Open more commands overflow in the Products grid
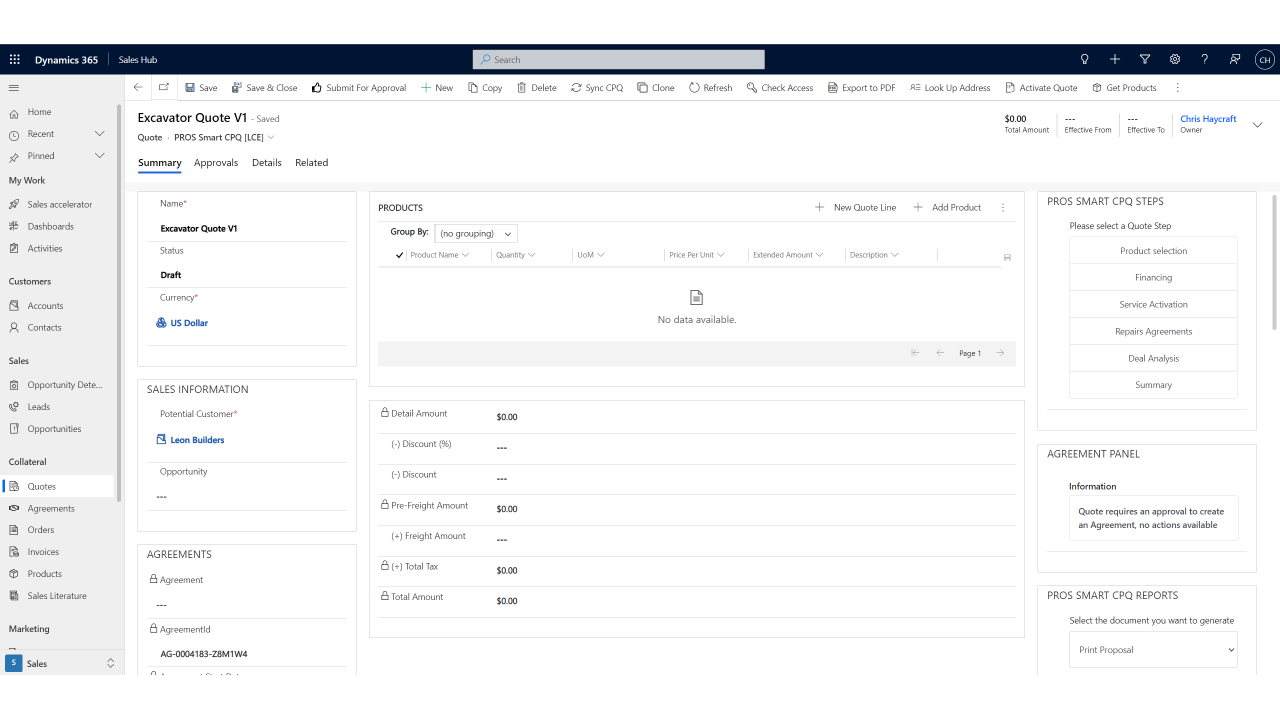1280x720 pixels. pos(1003,208)
